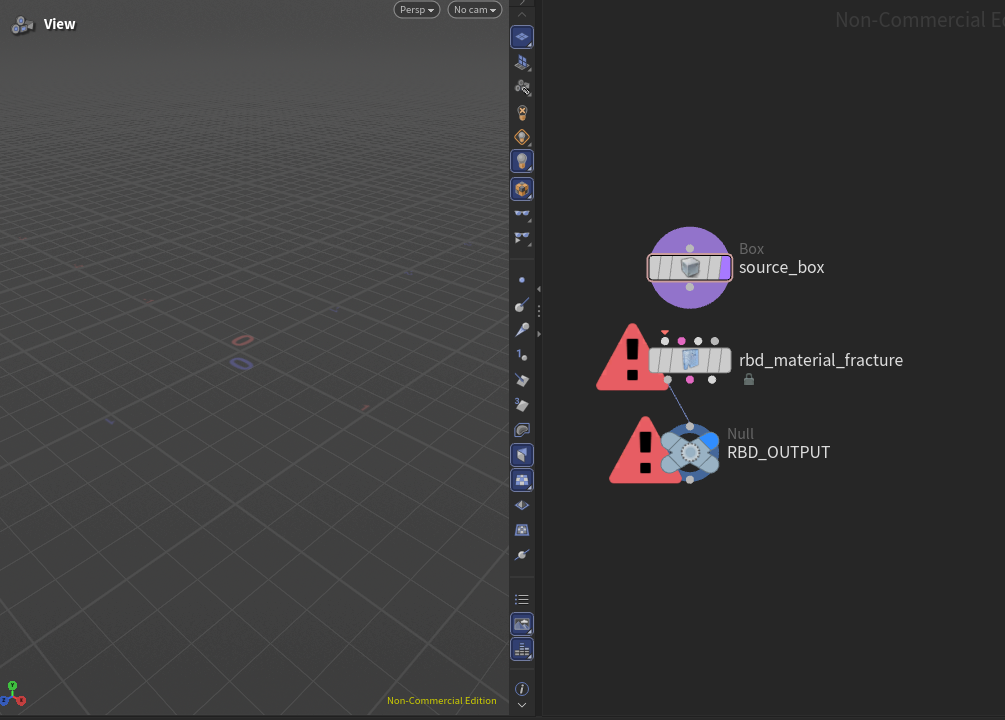Click RBD_OUTPUT output connector dot
The image size is (1005, 720).
point(690,480)
